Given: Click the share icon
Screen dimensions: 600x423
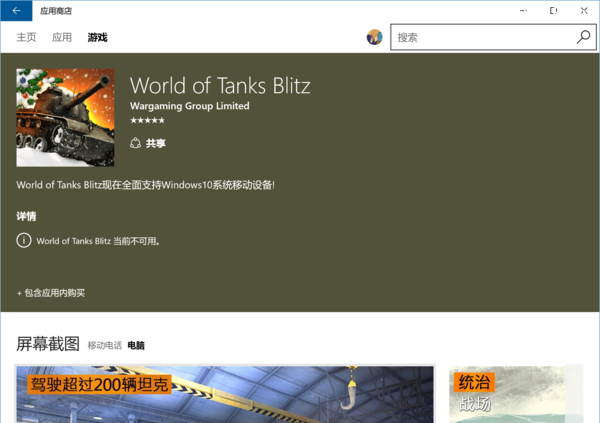Looking at the screenshot, I should click(x=135, y=143).
